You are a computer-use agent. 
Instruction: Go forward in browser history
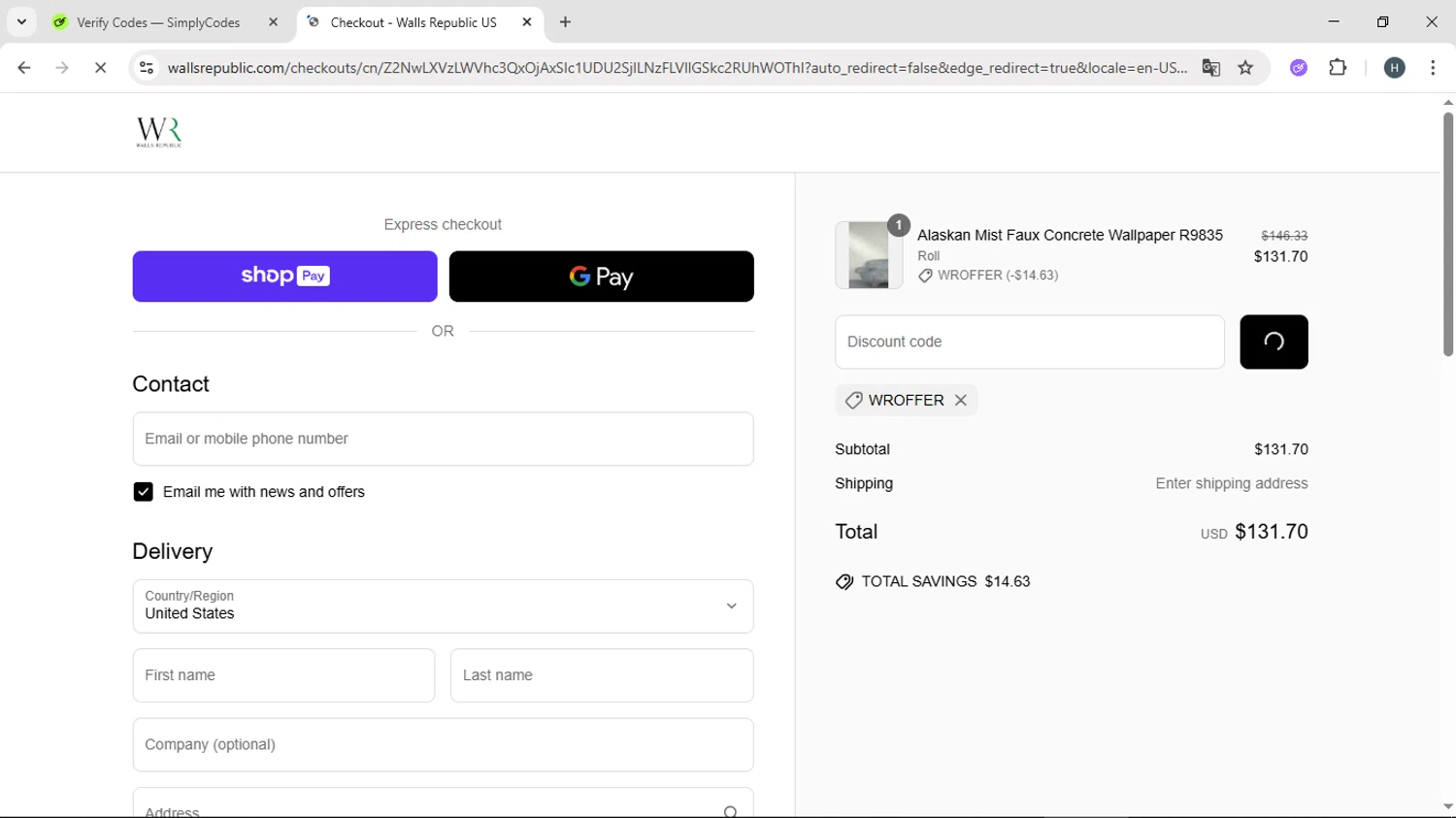[62, 68]
